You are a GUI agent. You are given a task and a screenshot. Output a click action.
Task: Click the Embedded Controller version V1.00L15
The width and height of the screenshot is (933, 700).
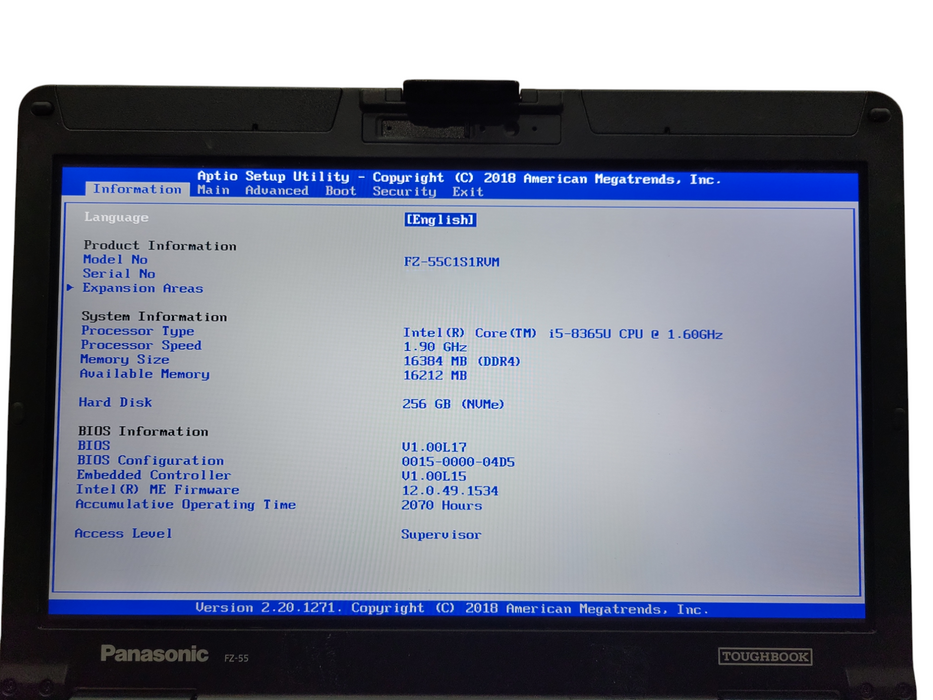(x=434, y=476)
